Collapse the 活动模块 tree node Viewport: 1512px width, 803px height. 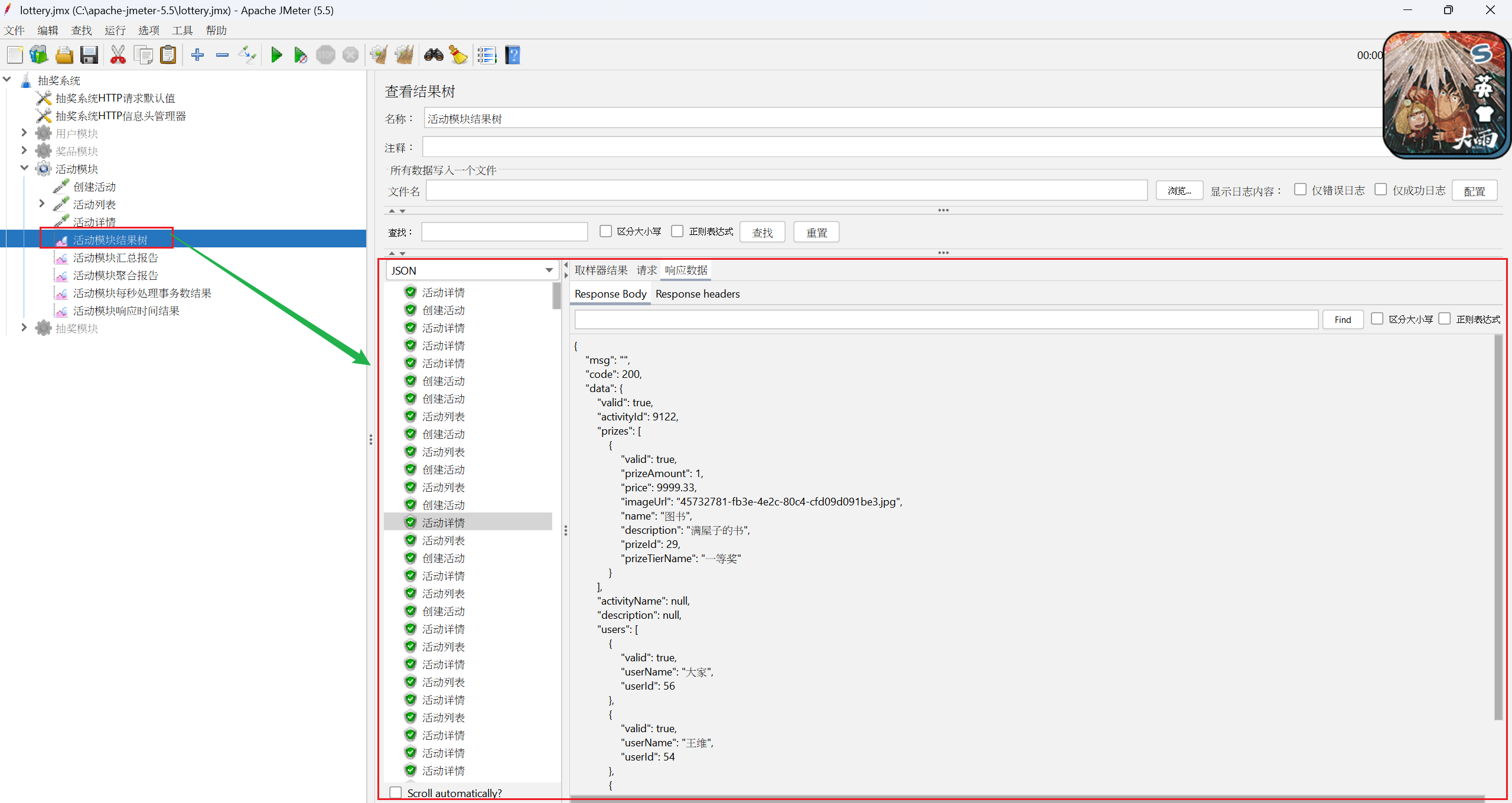(x=24, y=168)
